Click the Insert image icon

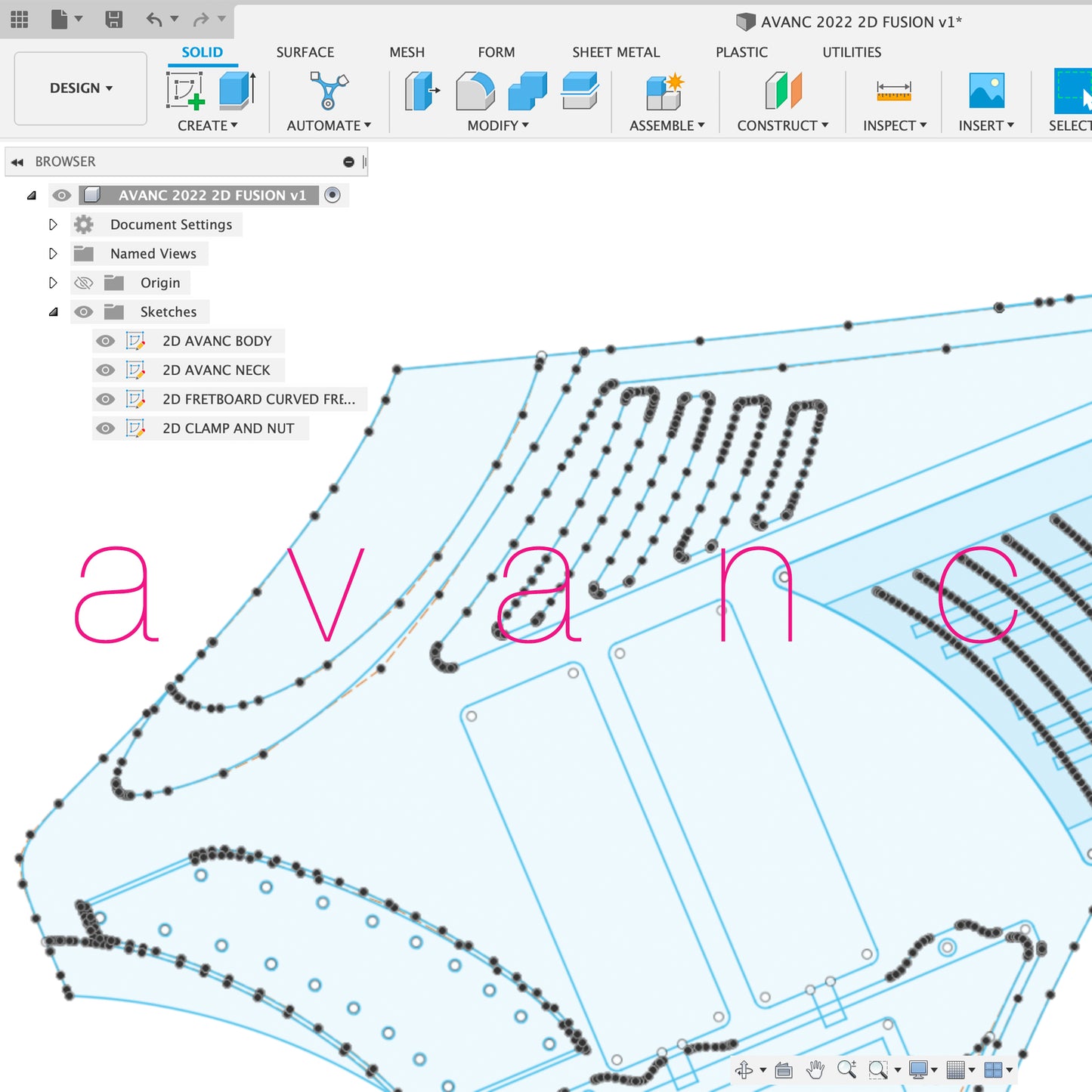pos(986,91)
